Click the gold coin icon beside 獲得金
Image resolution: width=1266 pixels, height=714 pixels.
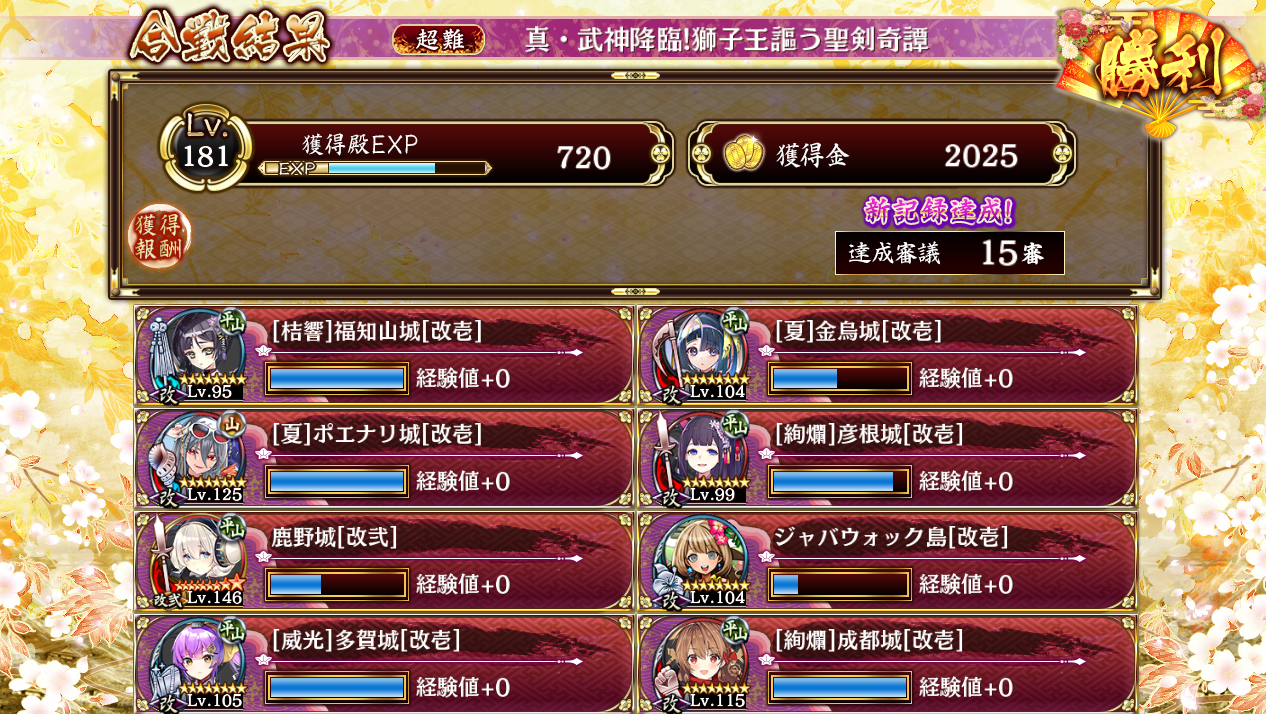coord(743,155)
